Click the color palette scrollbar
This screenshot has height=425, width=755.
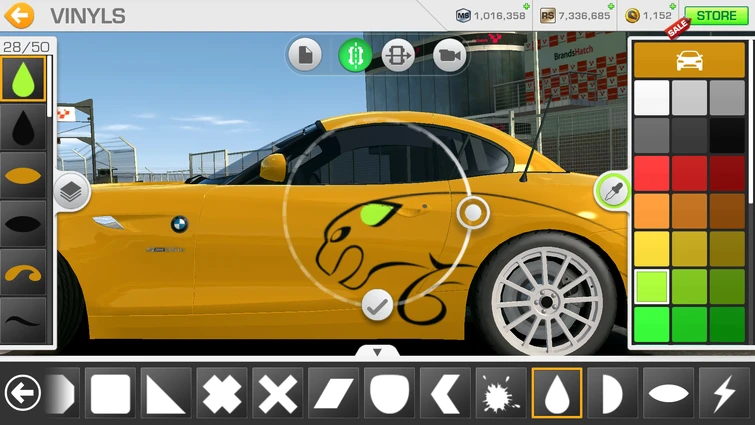tap(750, 123)
